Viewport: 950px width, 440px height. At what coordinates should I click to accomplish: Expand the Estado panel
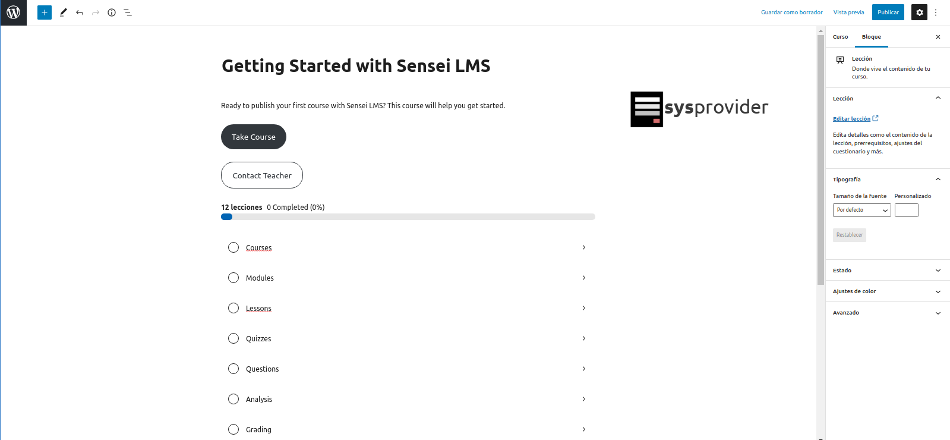tap(885, 270)
